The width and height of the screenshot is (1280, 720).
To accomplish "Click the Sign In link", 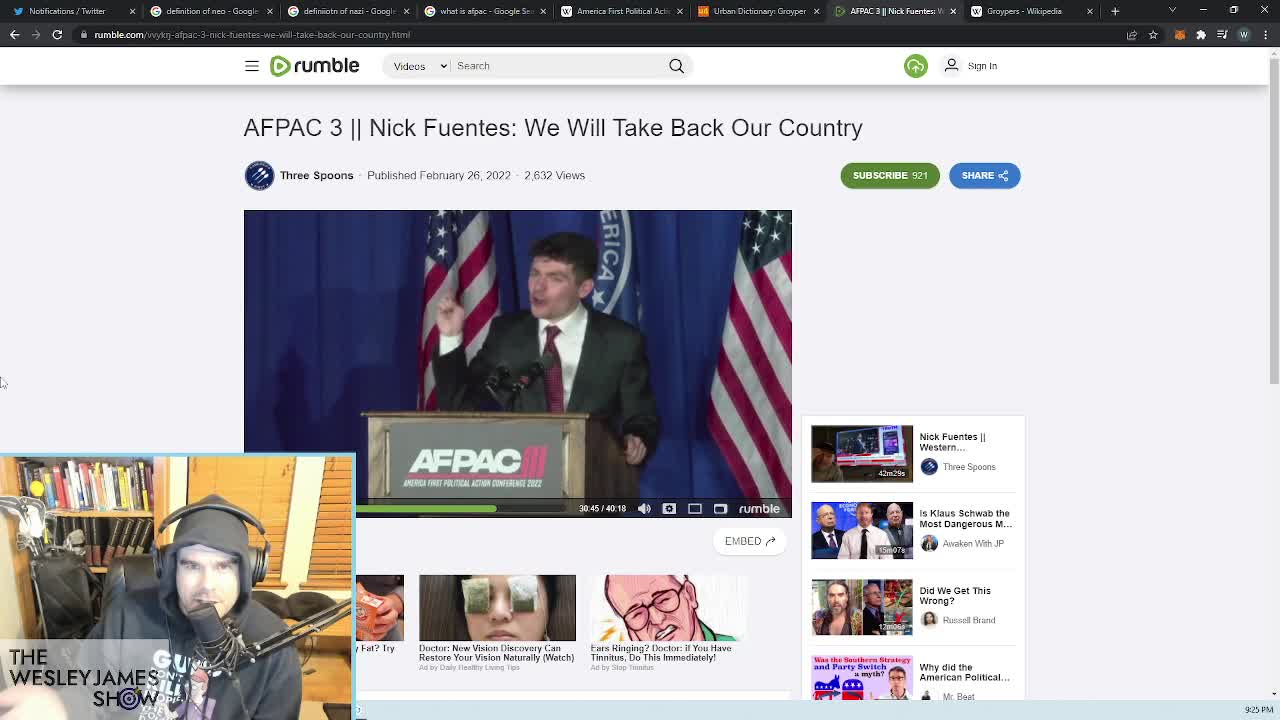I will click(982, 66).
